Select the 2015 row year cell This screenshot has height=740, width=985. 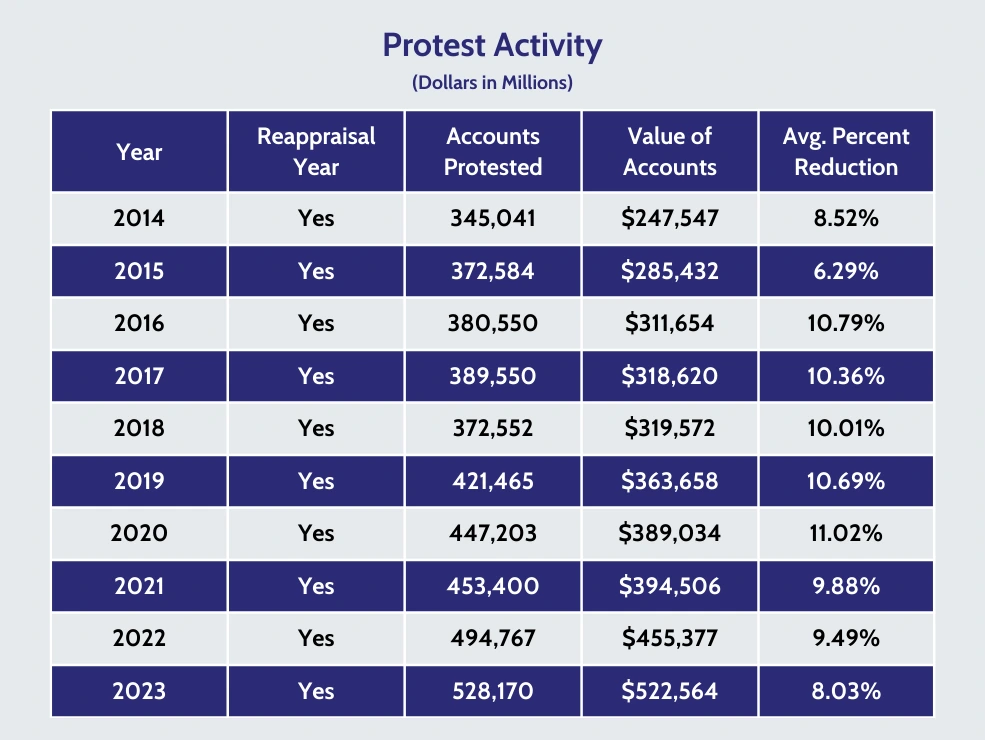pyautogui.click(x=139, y=271)
